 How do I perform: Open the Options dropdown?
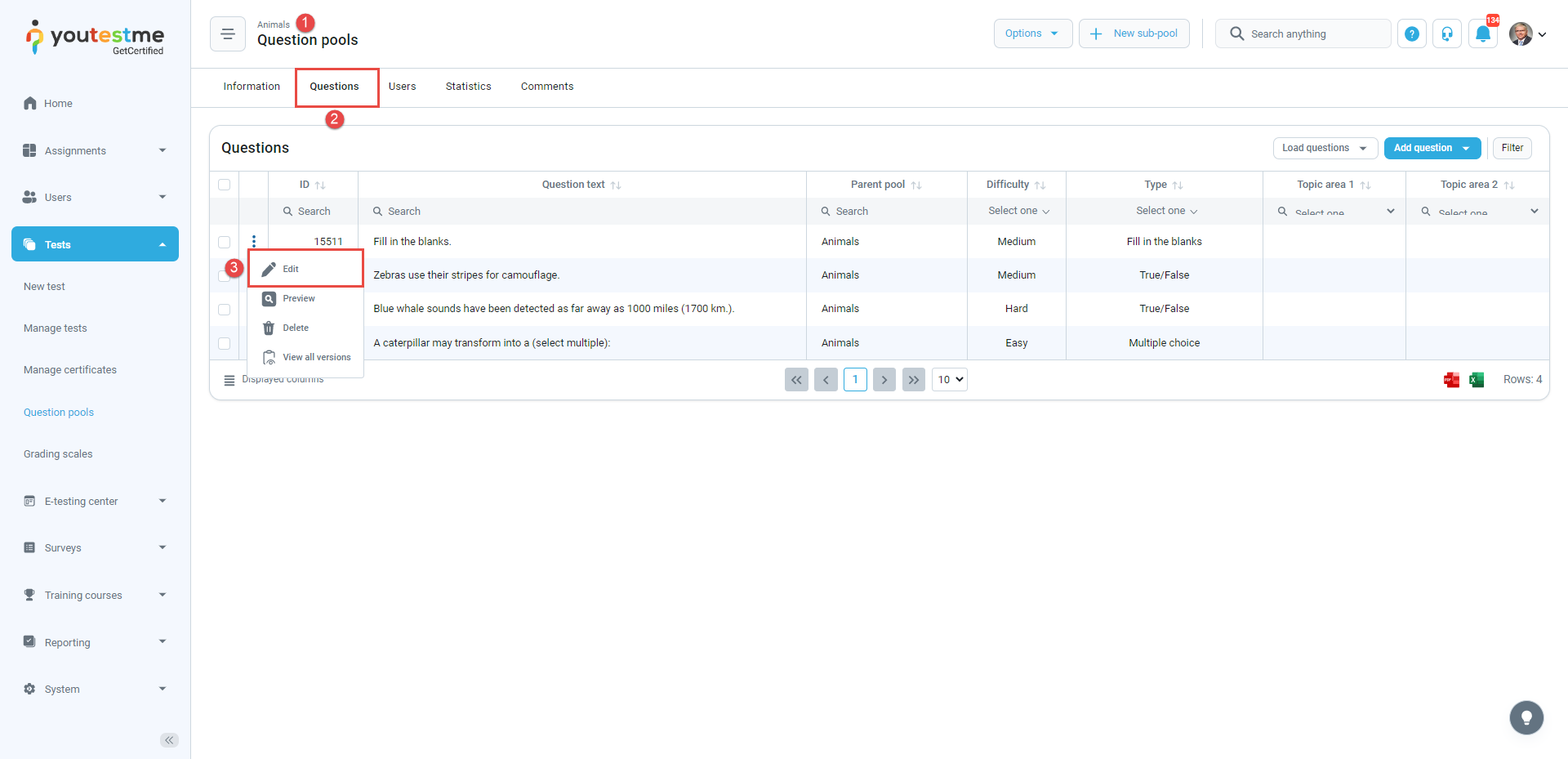(x=1032, y=33)
